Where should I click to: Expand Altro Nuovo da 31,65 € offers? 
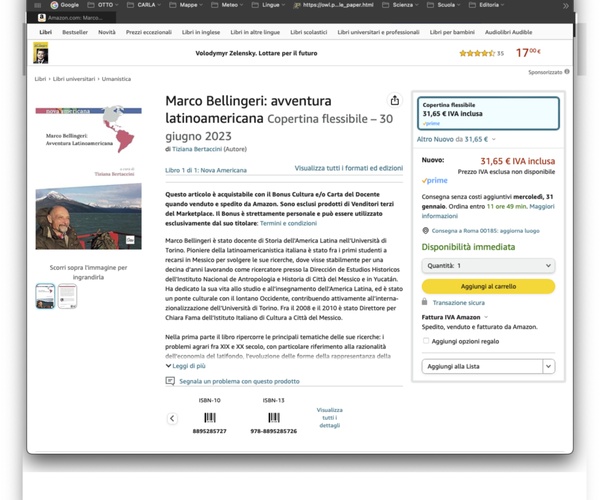point(456,139)
